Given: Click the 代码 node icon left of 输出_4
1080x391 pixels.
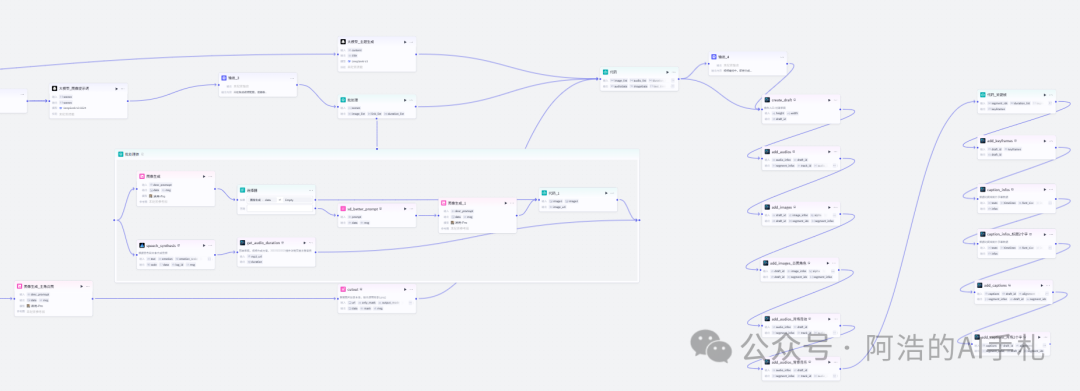Looking at the screenshot, I should coord(605,72).
